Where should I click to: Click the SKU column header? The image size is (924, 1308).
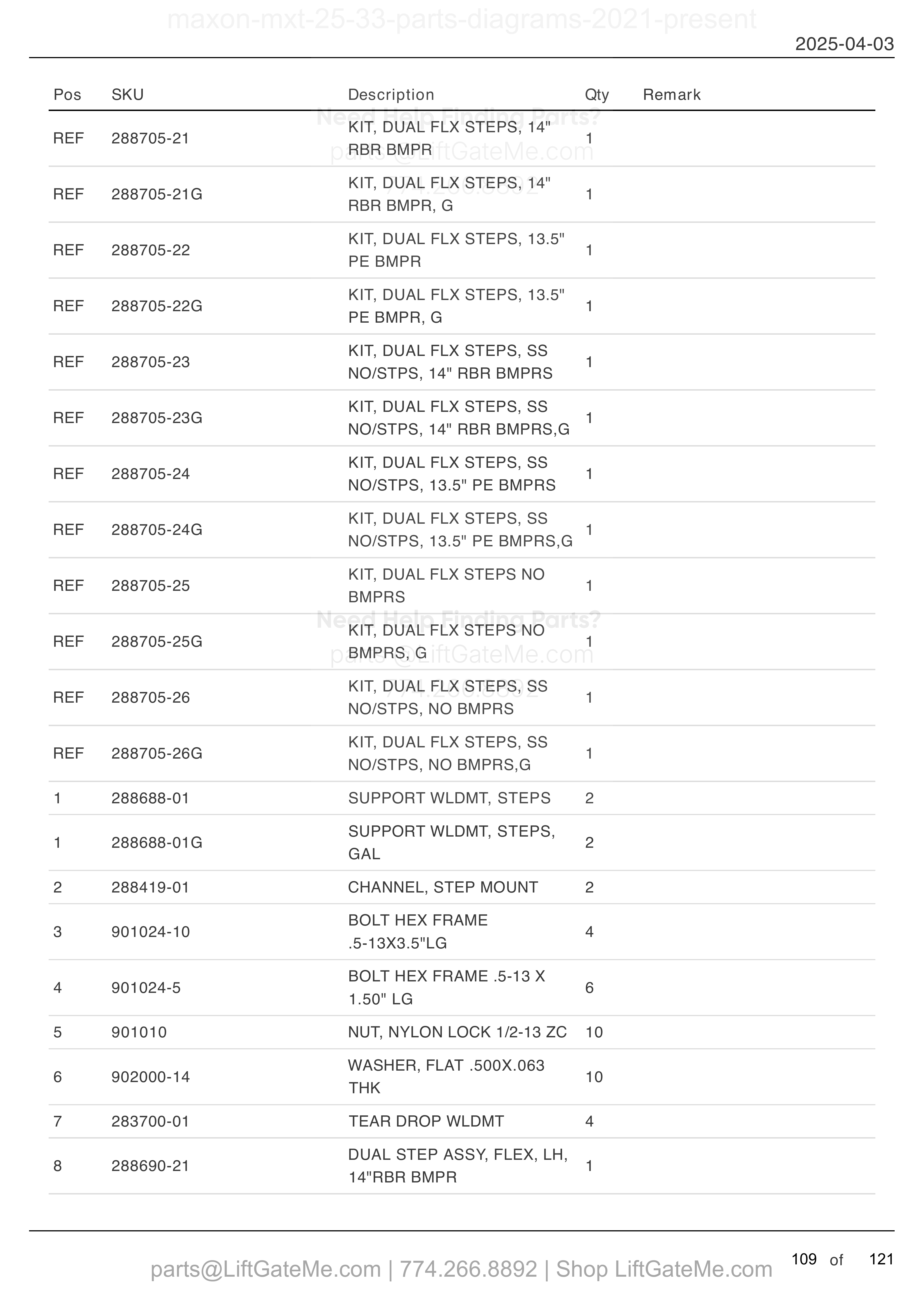coord(127,95)
